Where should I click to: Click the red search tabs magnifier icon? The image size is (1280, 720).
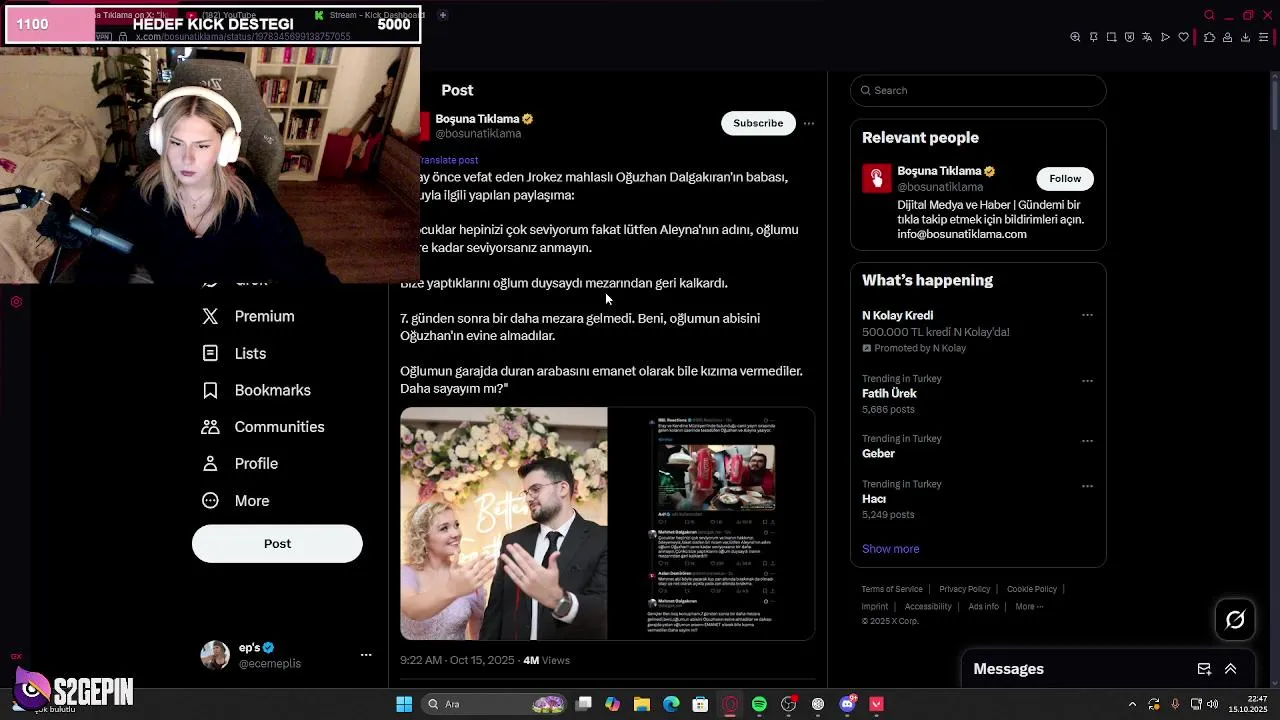click(1209, 15)
